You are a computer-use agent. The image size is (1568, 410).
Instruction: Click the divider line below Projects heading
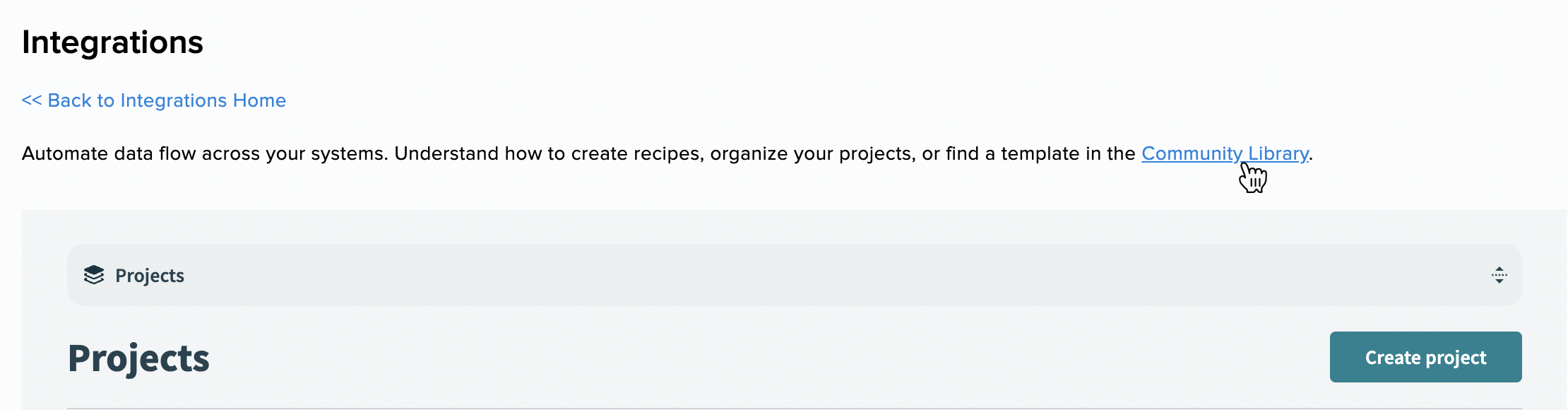click(x=794, y=408)
